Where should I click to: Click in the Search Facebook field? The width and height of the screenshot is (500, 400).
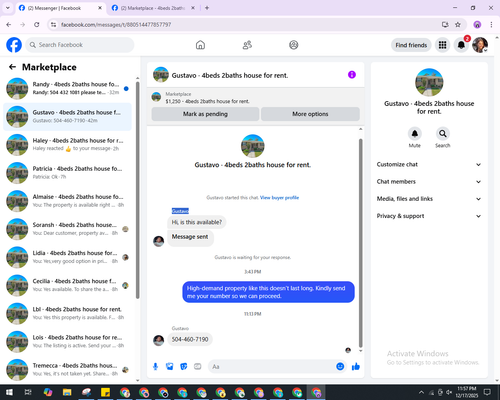pyautogui.click(x=80, y=45)
